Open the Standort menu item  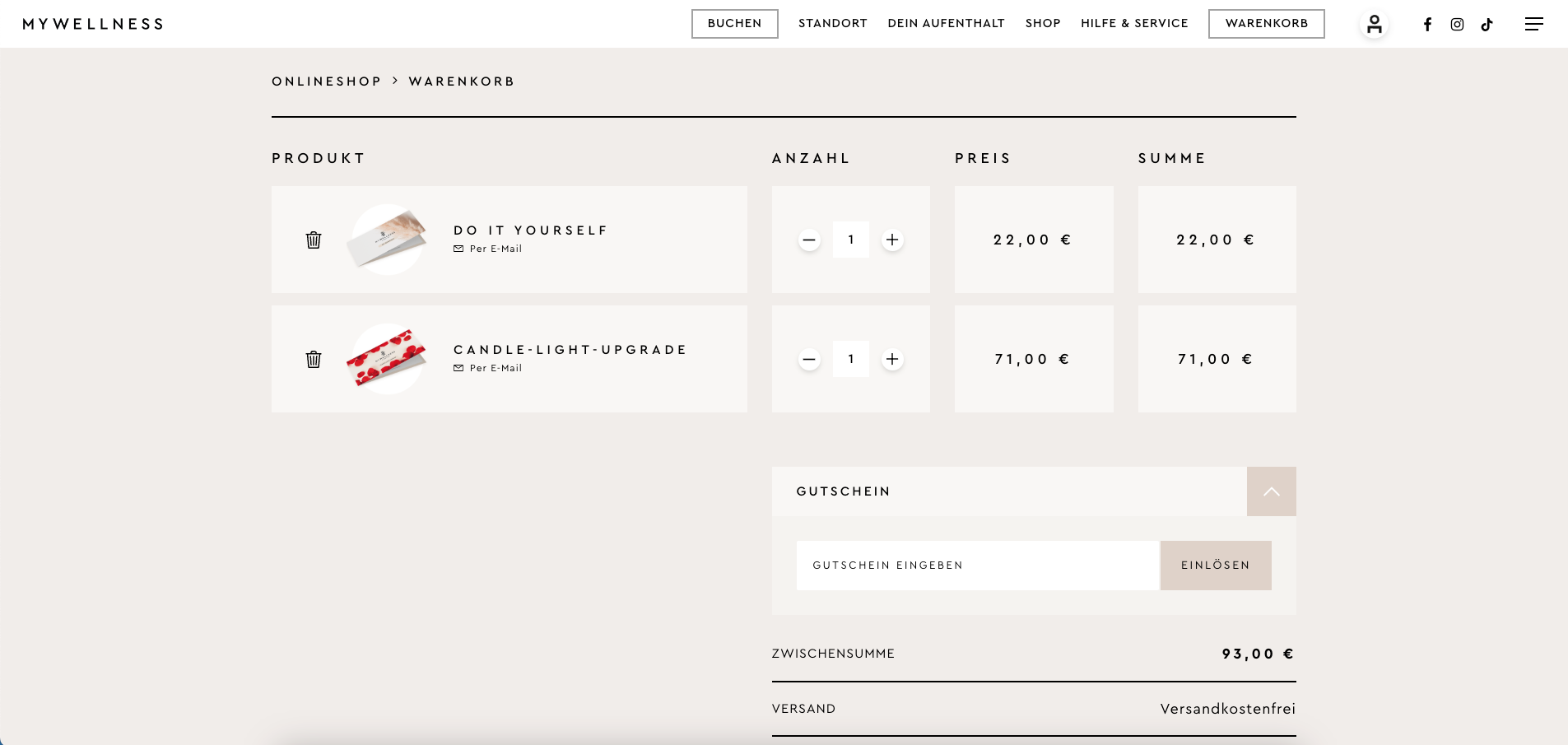[x=832, y=23]
